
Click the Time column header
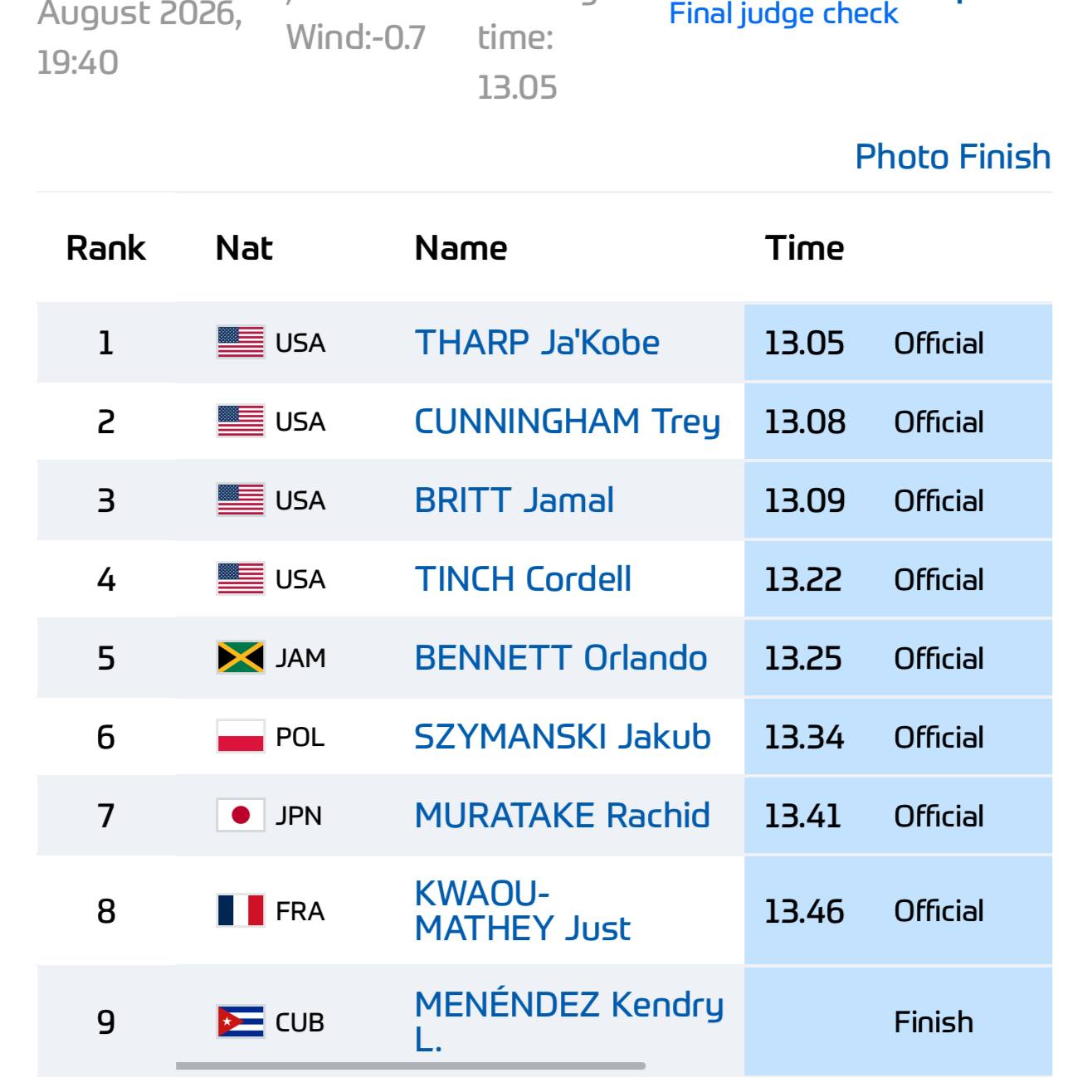tap(804, 247)
